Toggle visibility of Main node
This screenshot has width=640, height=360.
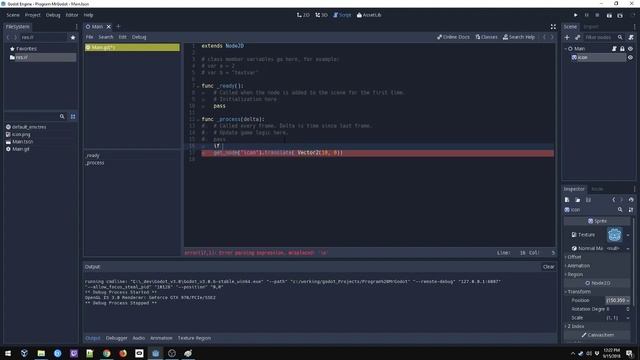pos(630,49)
